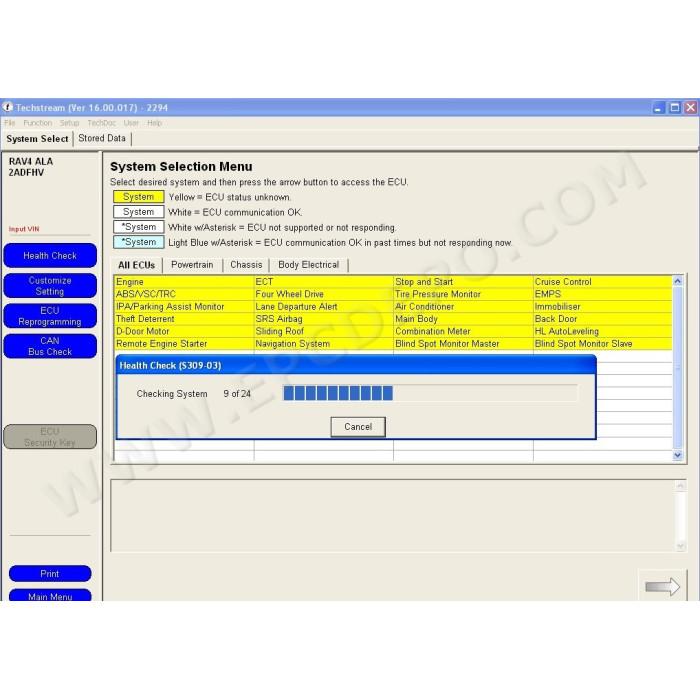Click the CAN Bus Check button

pyautogui.click(x=50, y=346)
